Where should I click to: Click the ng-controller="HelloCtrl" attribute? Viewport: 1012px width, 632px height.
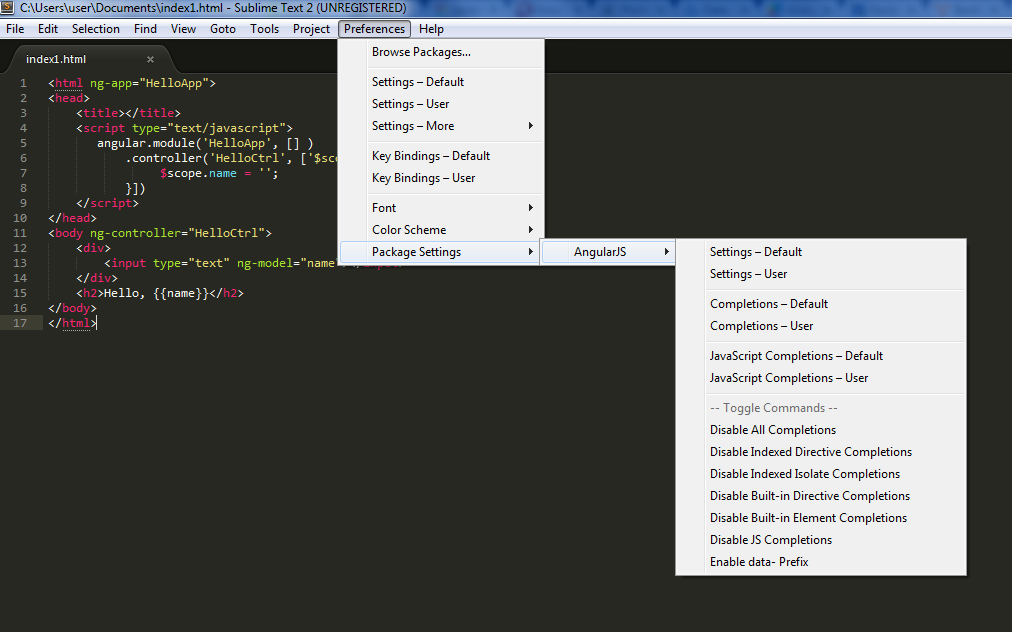point(177,233)
